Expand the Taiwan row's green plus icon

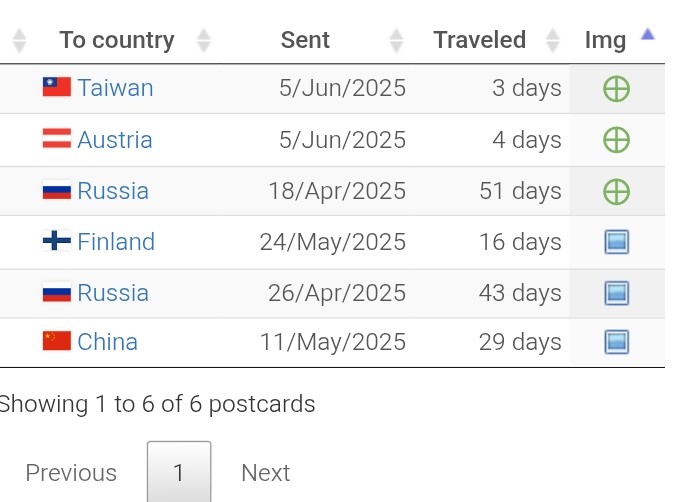click(616, 89)
